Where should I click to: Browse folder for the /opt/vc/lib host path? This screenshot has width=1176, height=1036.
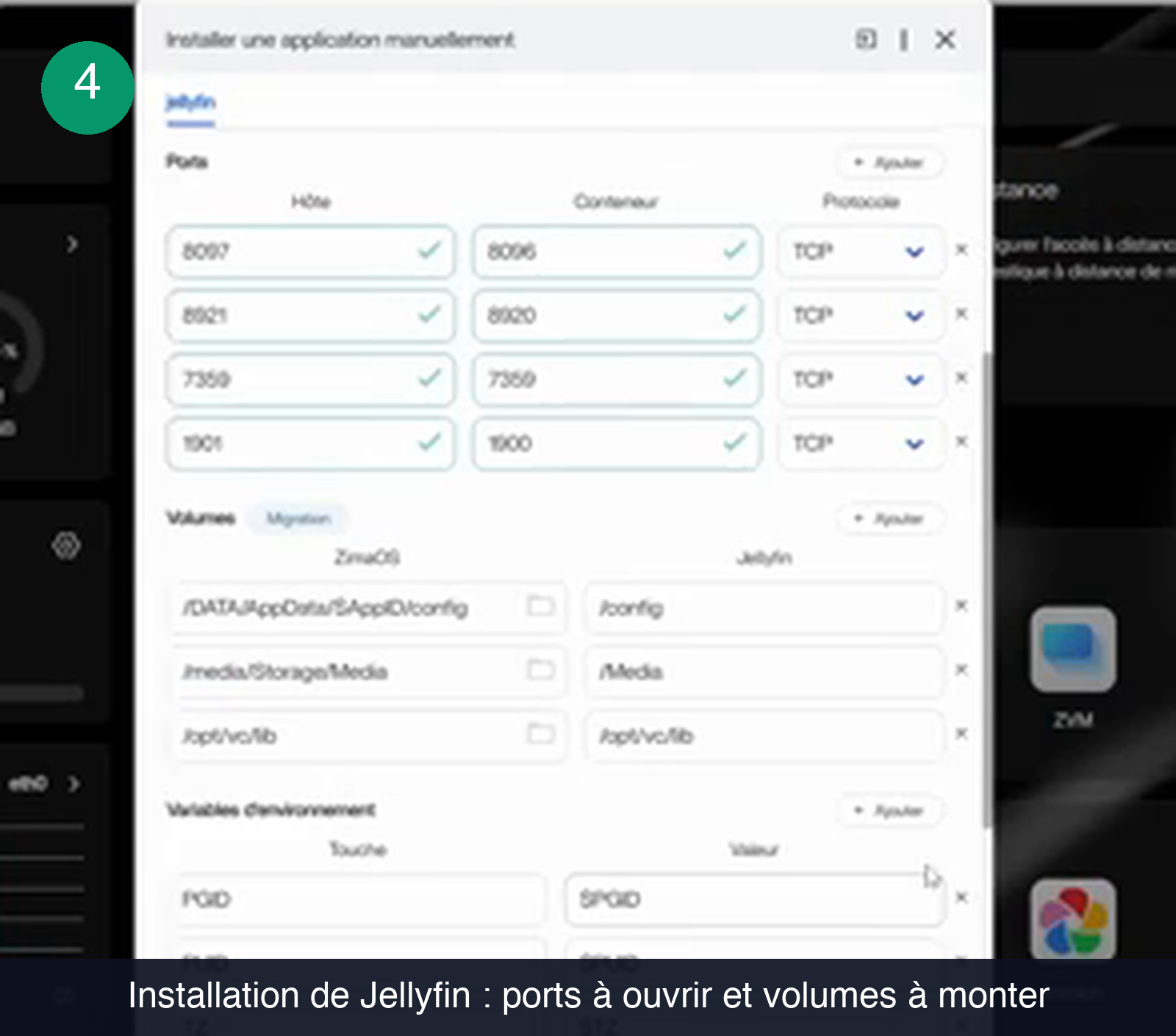tap(541, 735)
